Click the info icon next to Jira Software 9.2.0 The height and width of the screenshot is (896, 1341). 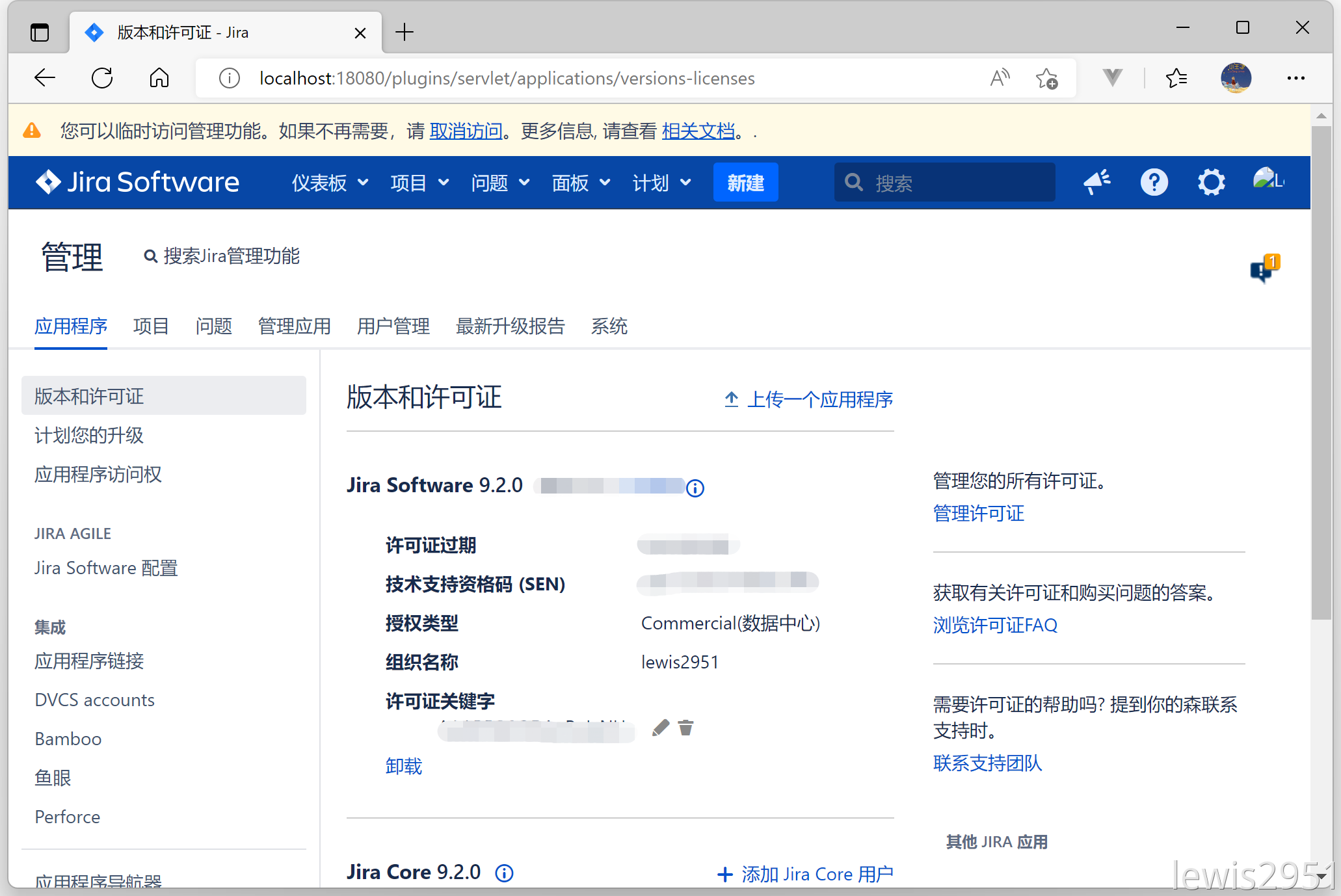[695, 488]
